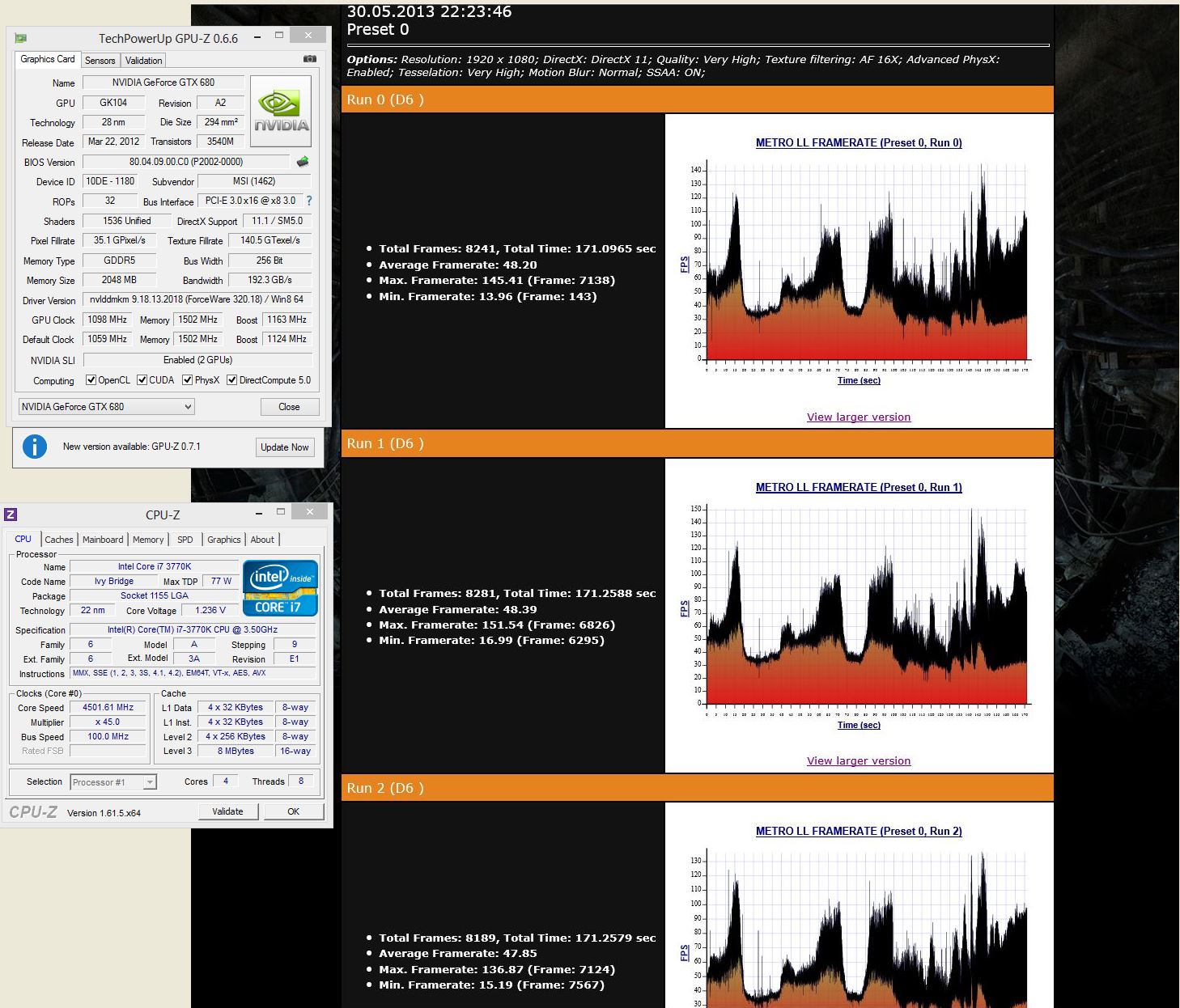Click 'Average Framerate: 48.39' in Run 1
1180x1008 pixels.
[x=458, y=609]
